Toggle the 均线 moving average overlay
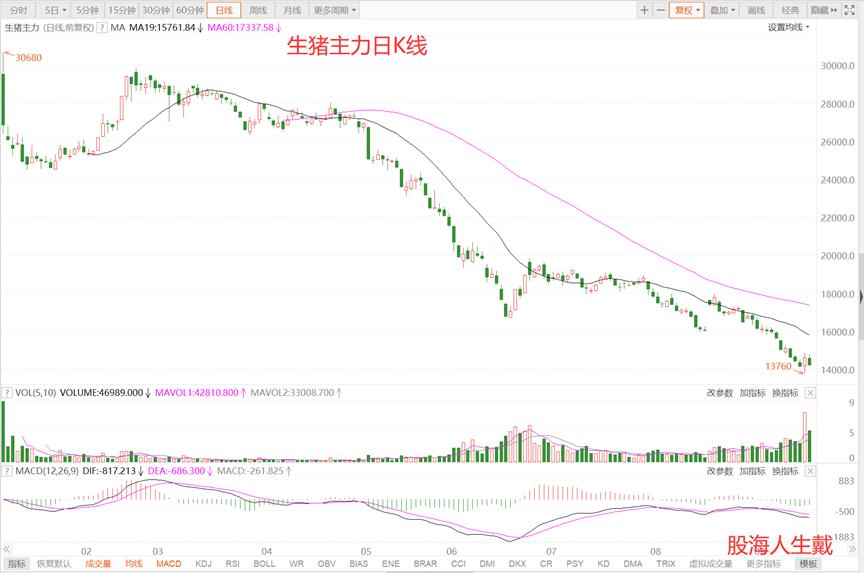The image size is (864, 573). pyautogui.click(x=133, y=564)
